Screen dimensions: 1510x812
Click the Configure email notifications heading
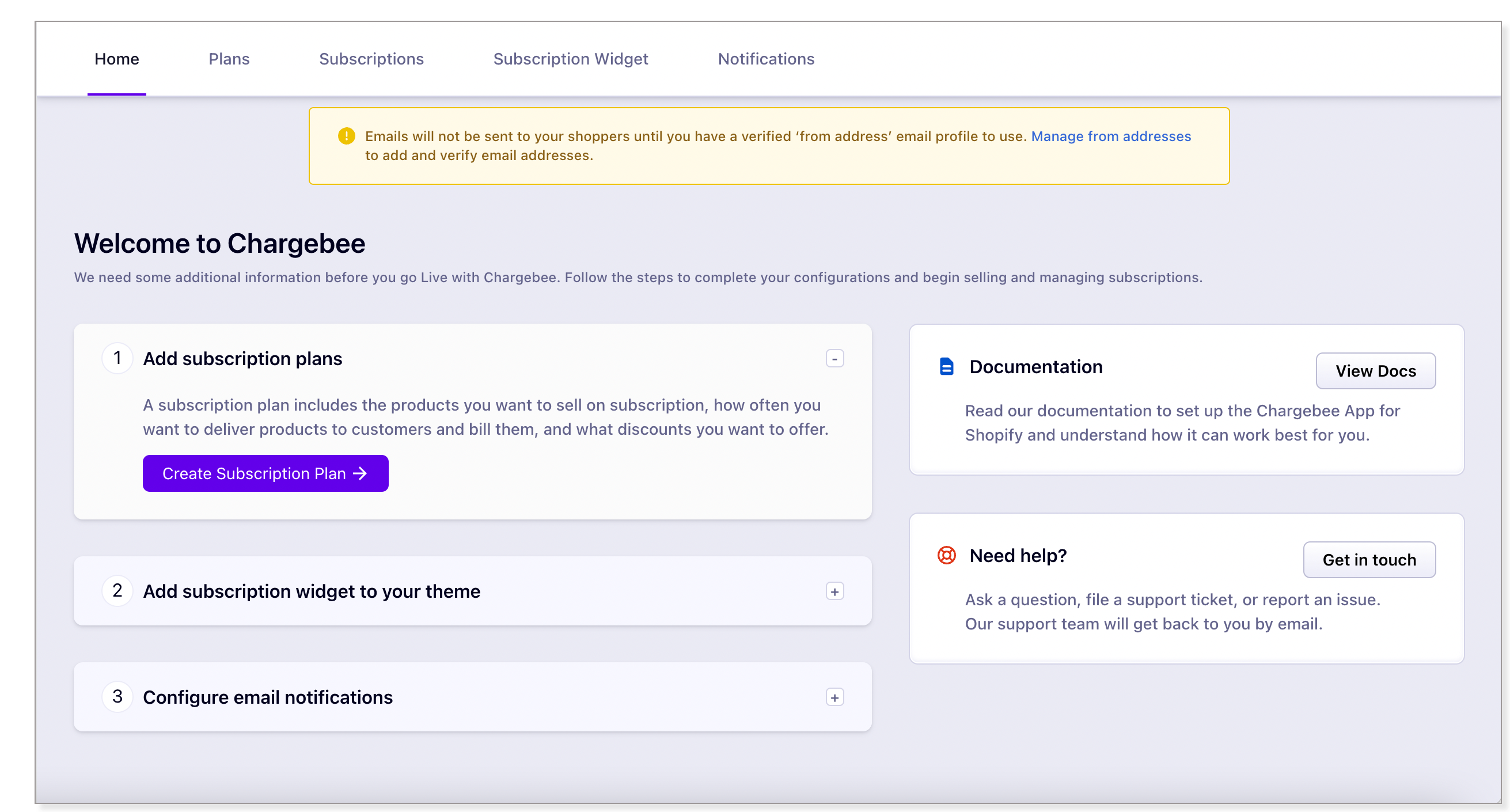click(267, 697)
